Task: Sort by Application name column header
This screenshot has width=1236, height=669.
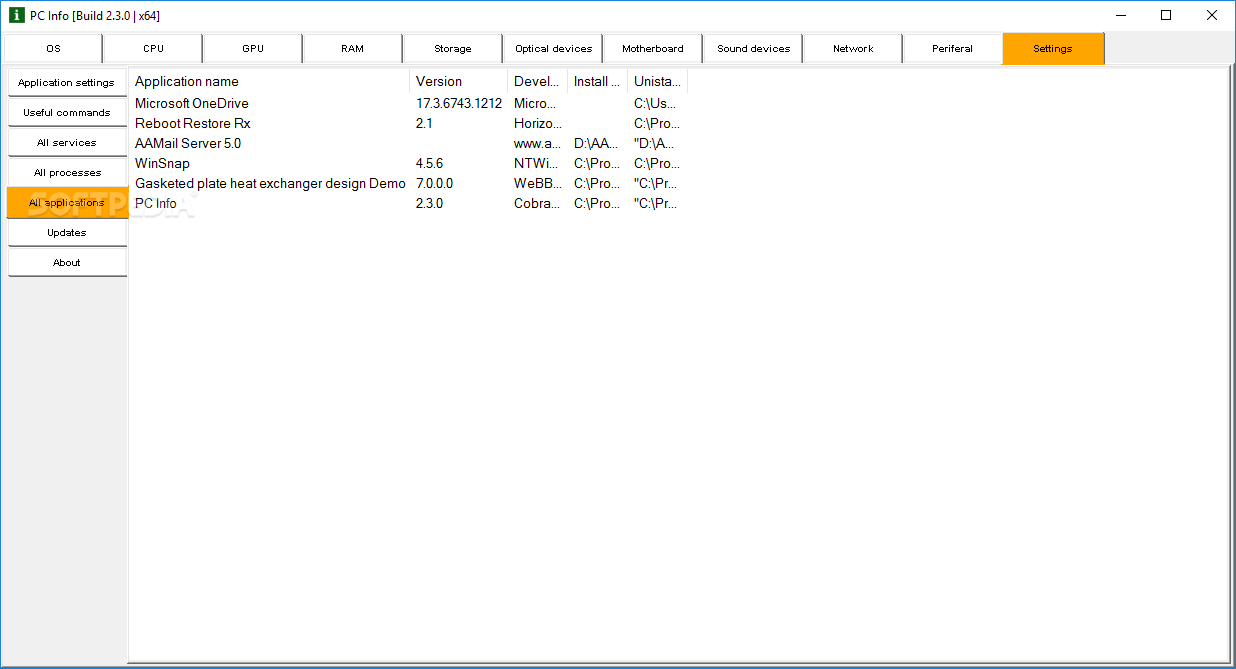Action: tap(269, 81)
